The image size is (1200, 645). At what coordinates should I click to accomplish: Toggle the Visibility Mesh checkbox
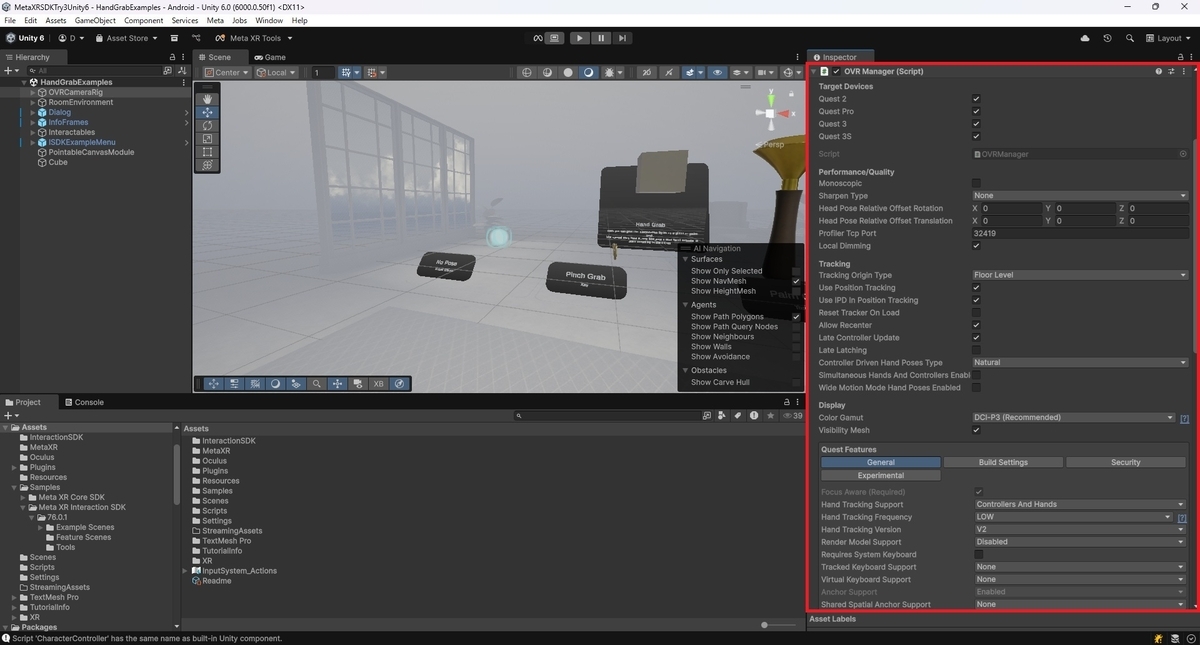(x=976, y=430)
